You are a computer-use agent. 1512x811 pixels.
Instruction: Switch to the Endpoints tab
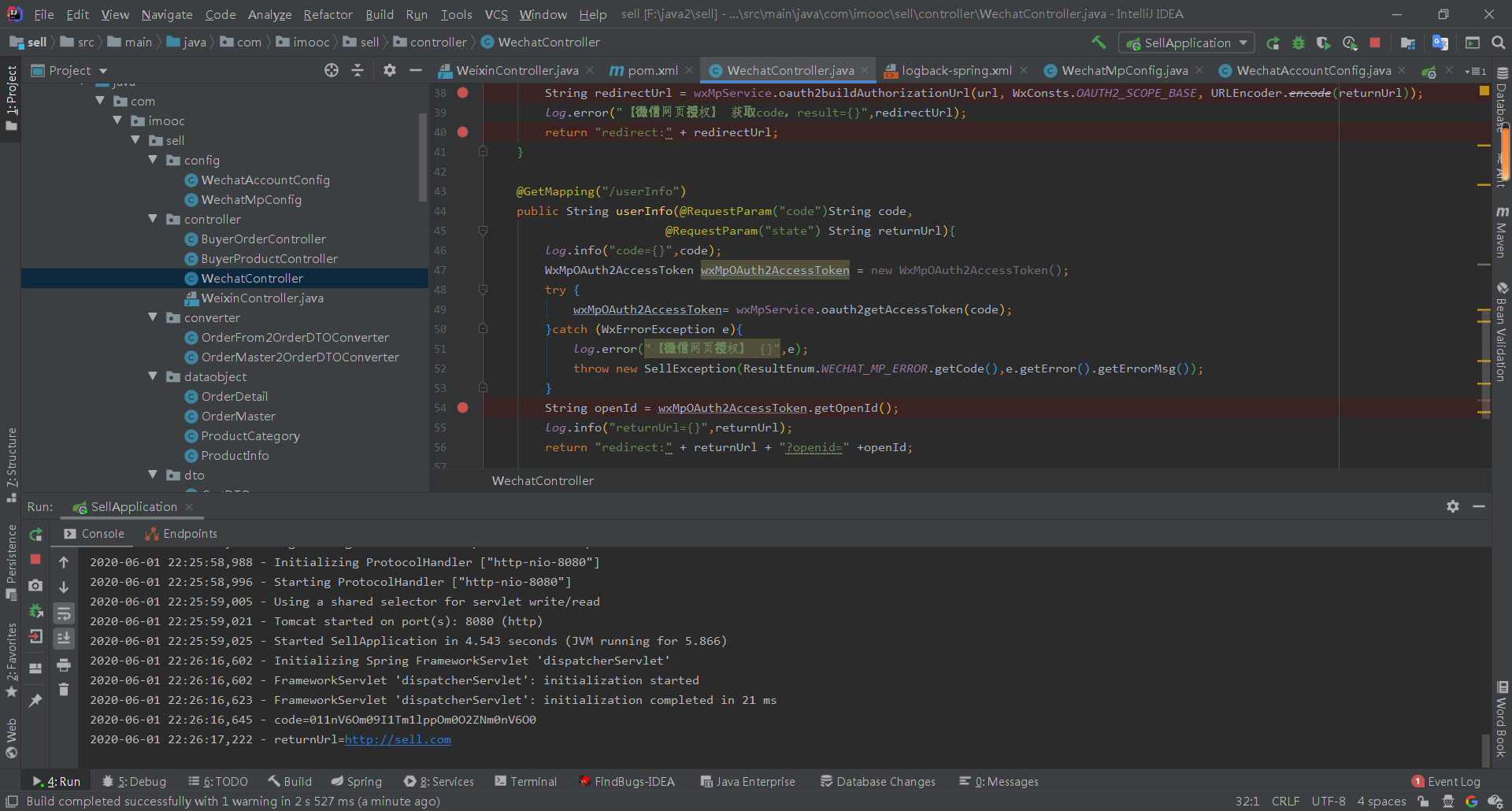pos(181,534)
